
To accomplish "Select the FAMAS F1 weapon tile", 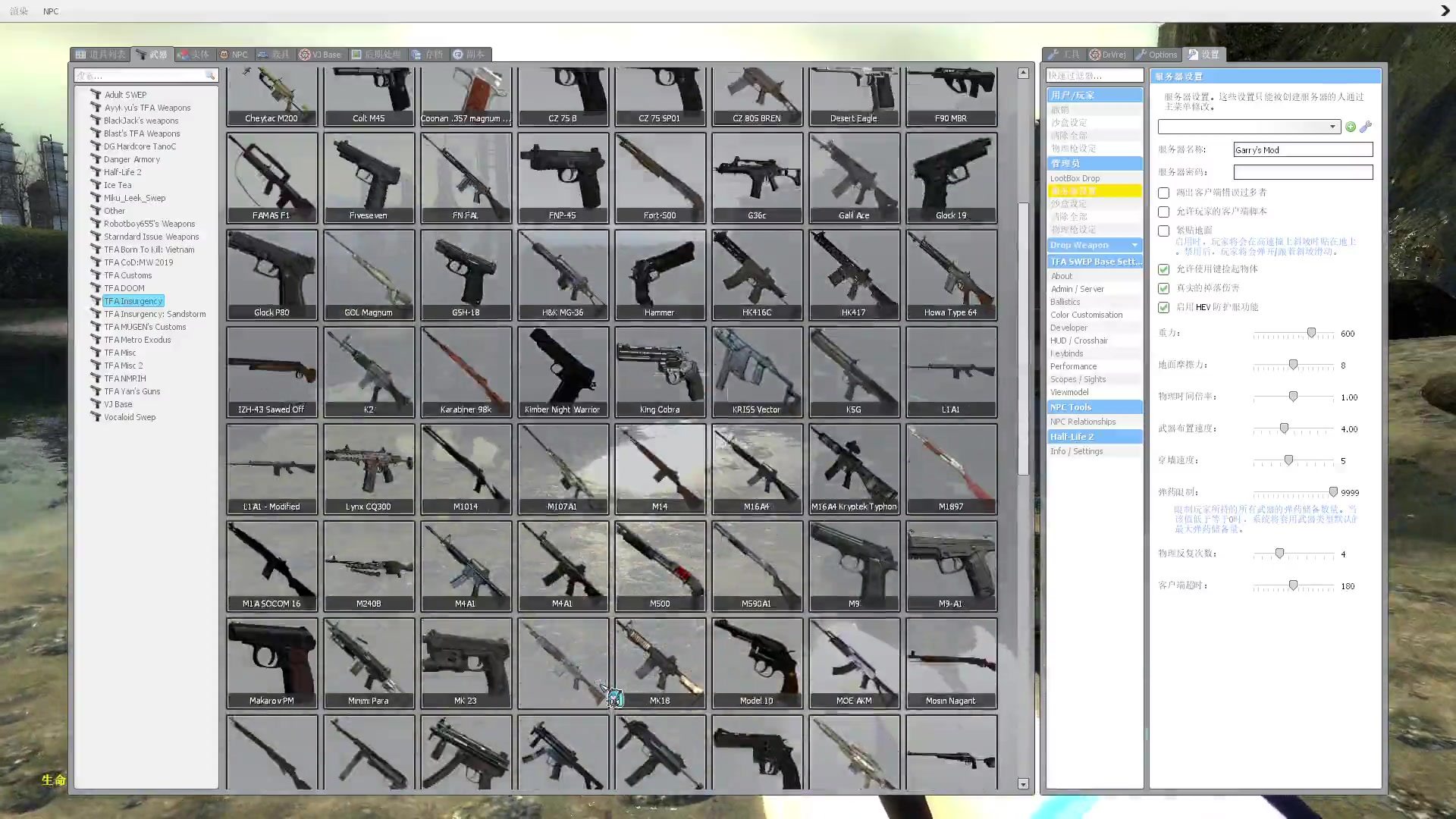I will [271, 178].
